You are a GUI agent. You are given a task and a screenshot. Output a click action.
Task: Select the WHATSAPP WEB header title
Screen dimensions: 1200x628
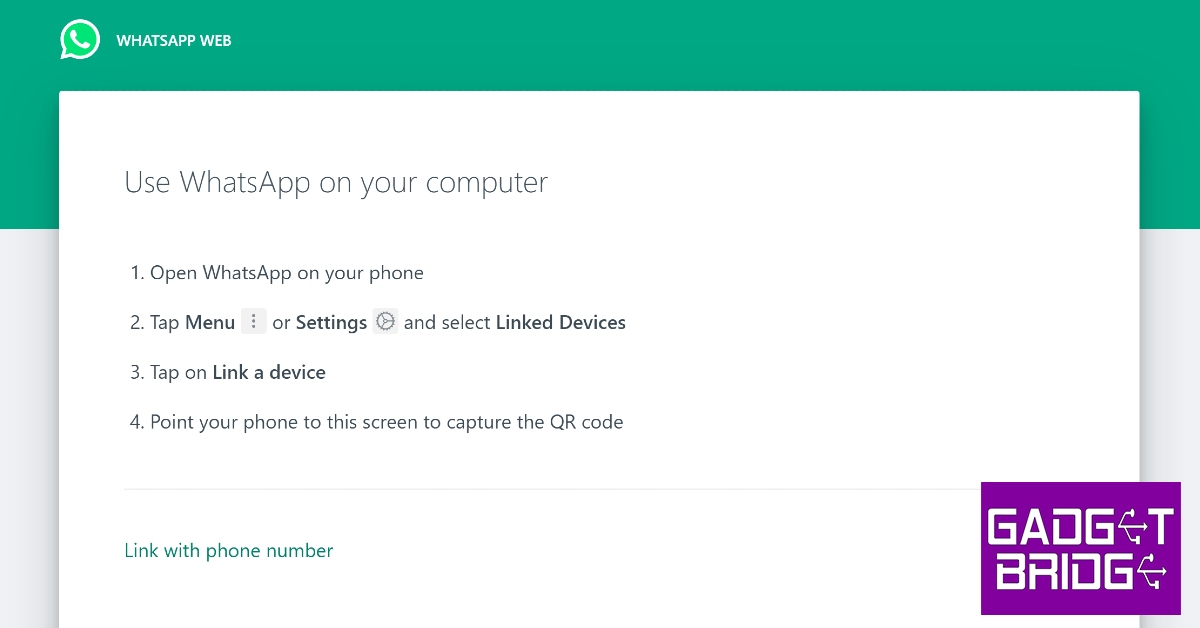click(174, 41)
